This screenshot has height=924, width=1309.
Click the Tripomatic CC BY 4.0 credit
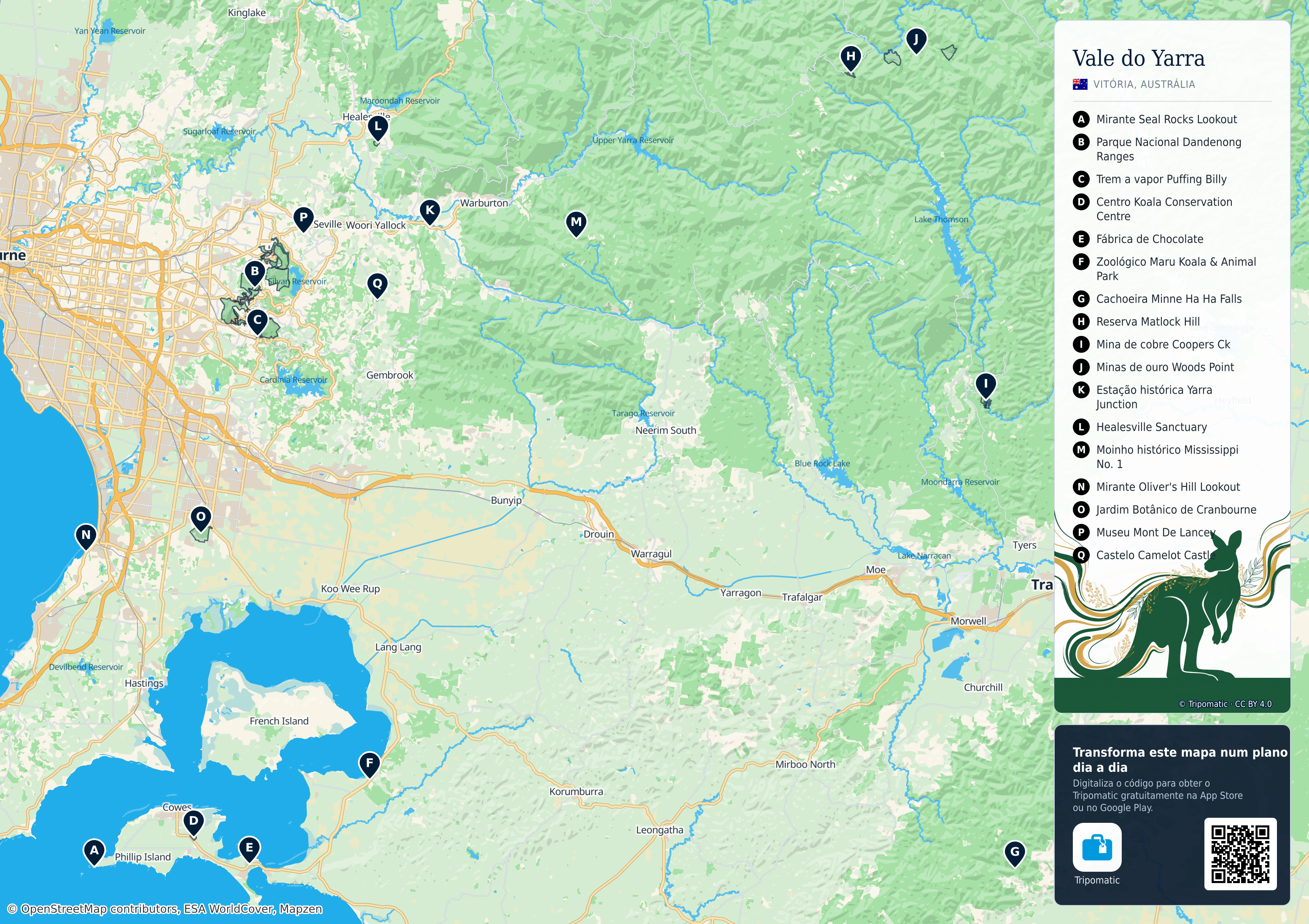point(1225,704)
